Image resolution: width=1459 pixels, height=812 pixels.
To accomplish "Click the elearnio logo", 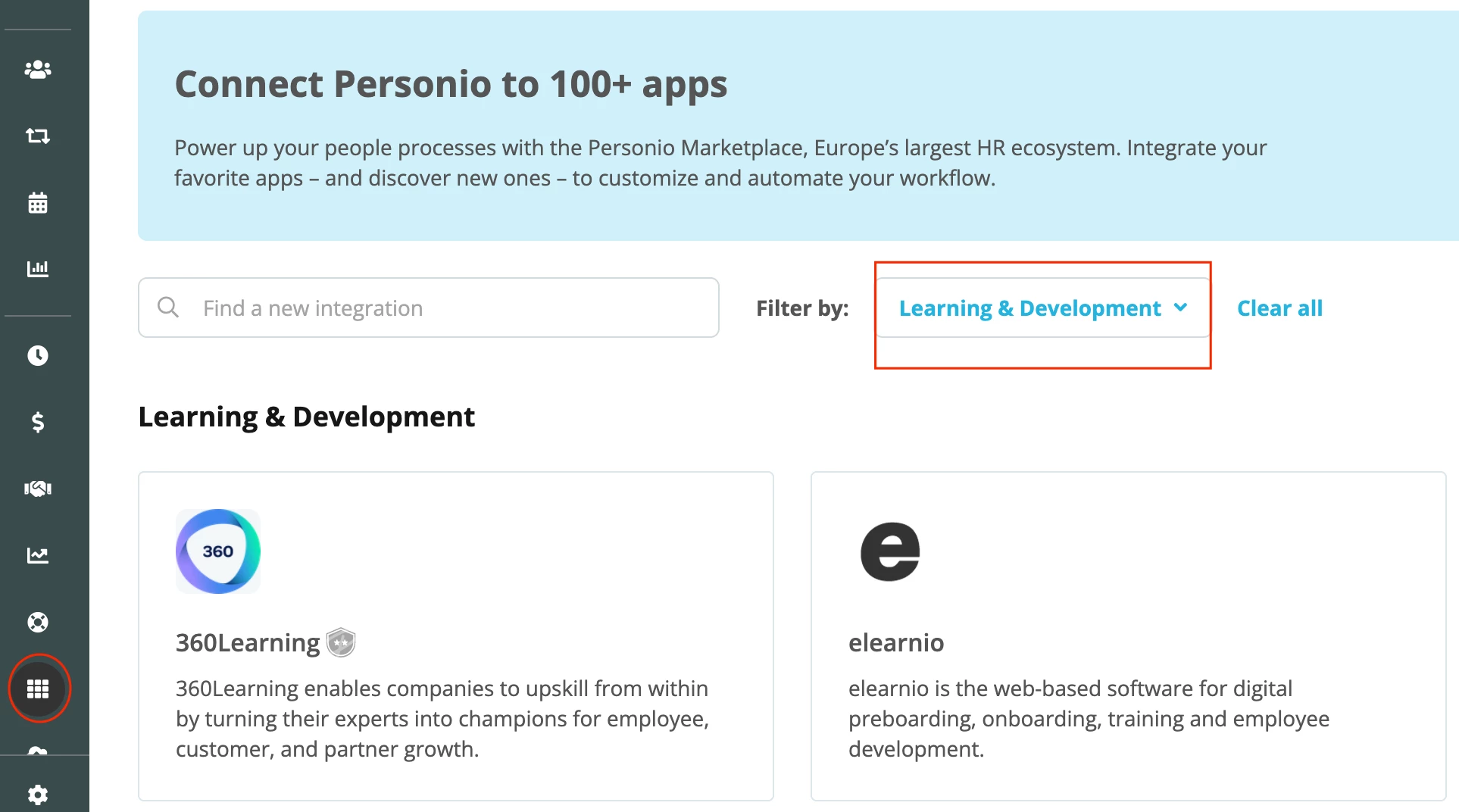I will coord(890,551).
